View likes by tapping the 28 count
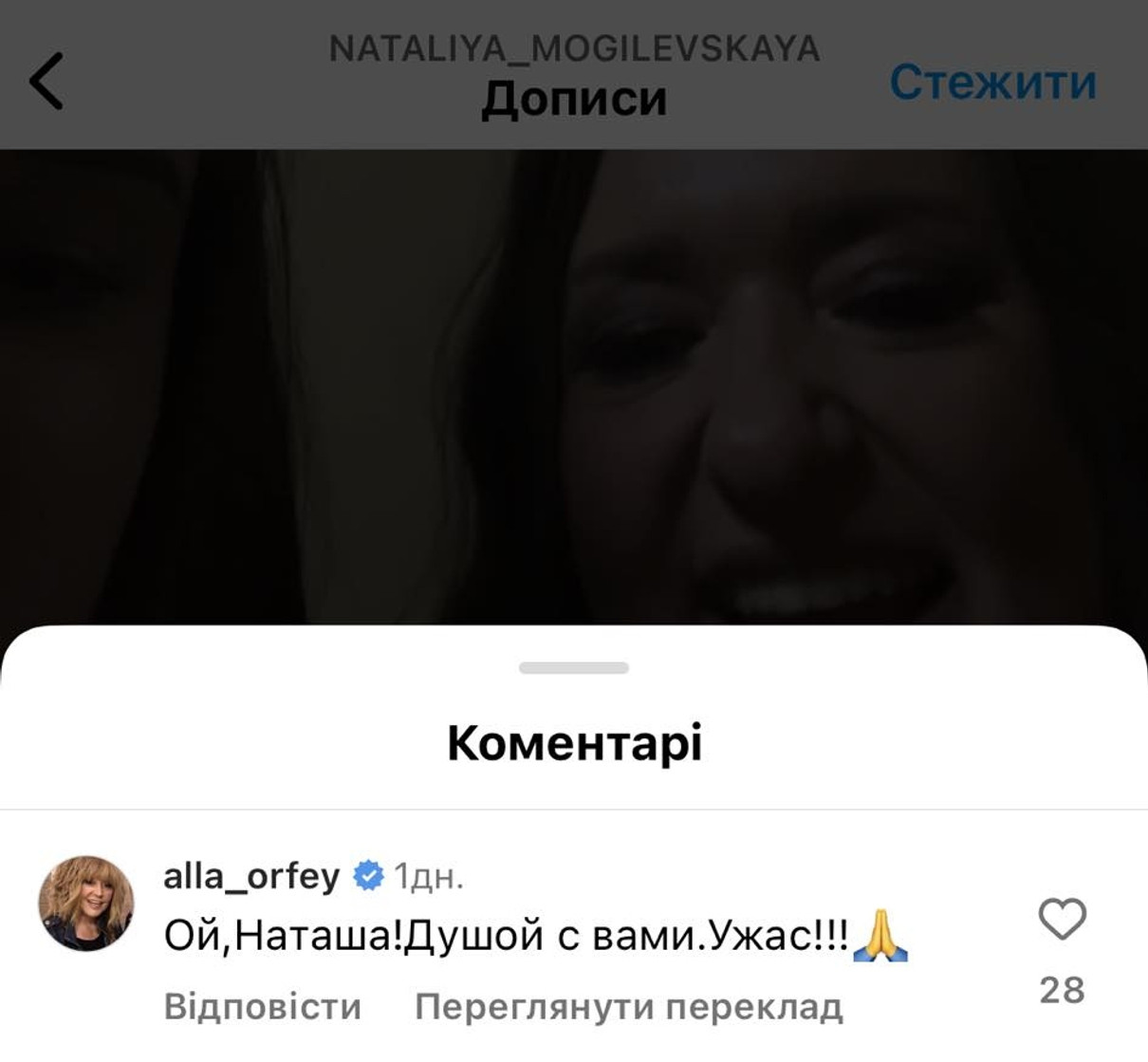Screen dimensions: 1148x1062 [1062, 990]
